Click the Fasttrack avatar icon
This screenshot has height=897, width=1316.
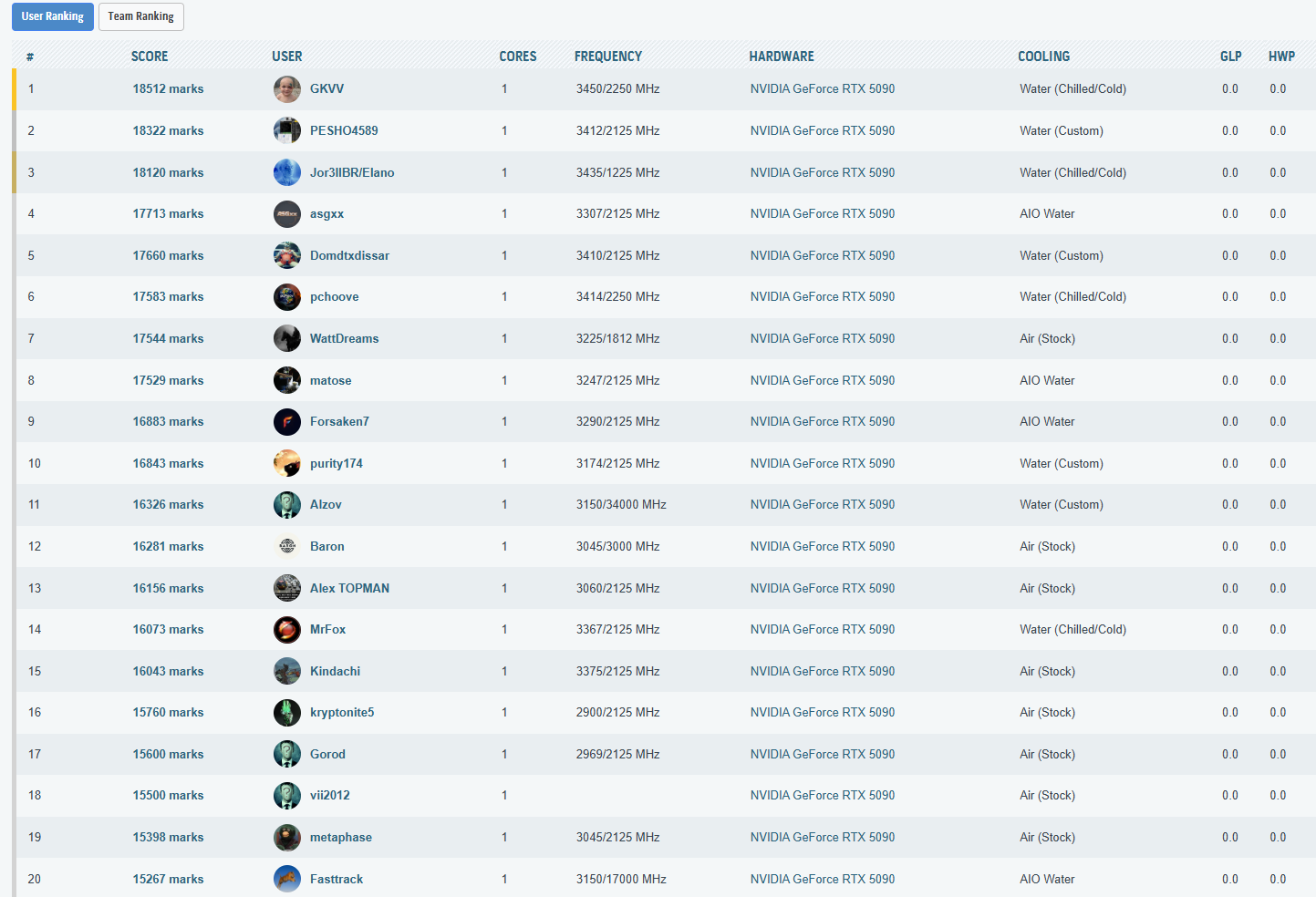(x=286, y=879)
